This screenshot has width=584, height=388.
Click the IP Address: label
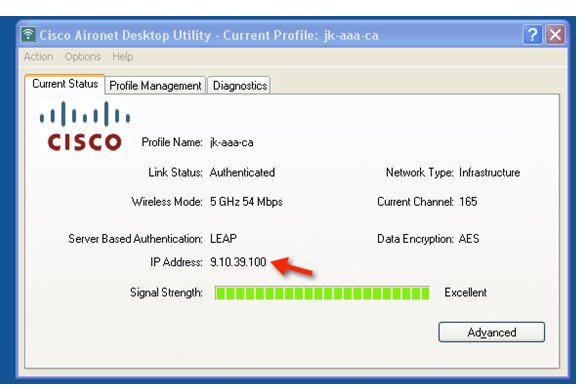[x=177, y=262]
